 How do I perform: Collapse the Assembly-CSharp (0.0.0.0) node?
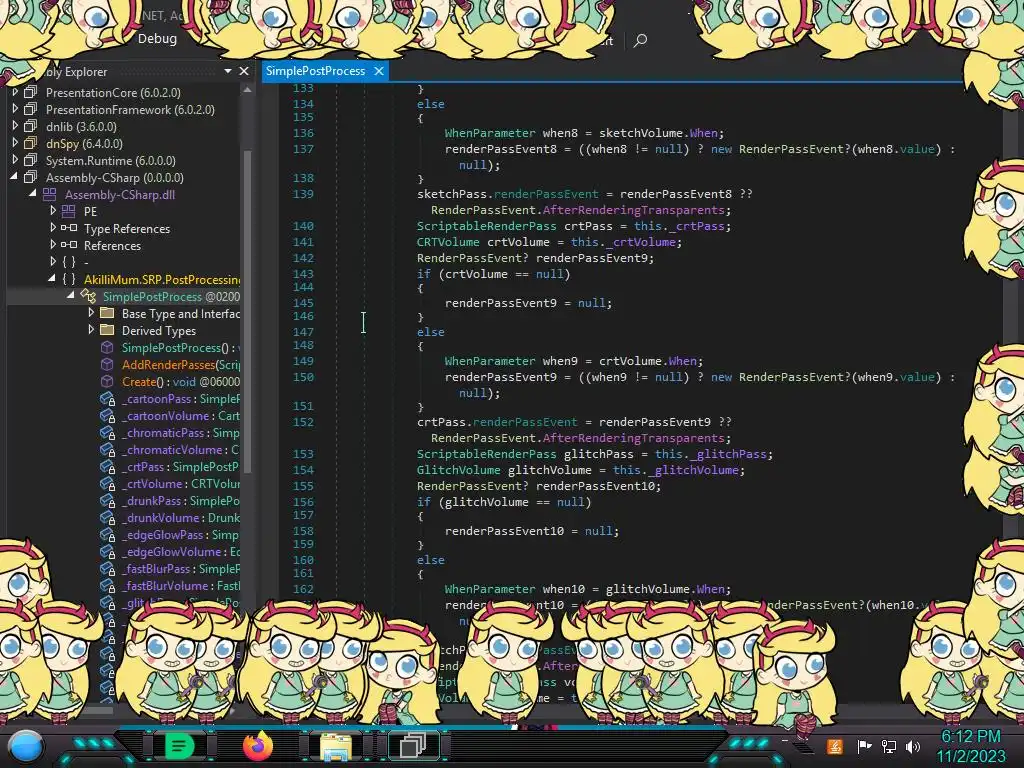tap(14, 177)
